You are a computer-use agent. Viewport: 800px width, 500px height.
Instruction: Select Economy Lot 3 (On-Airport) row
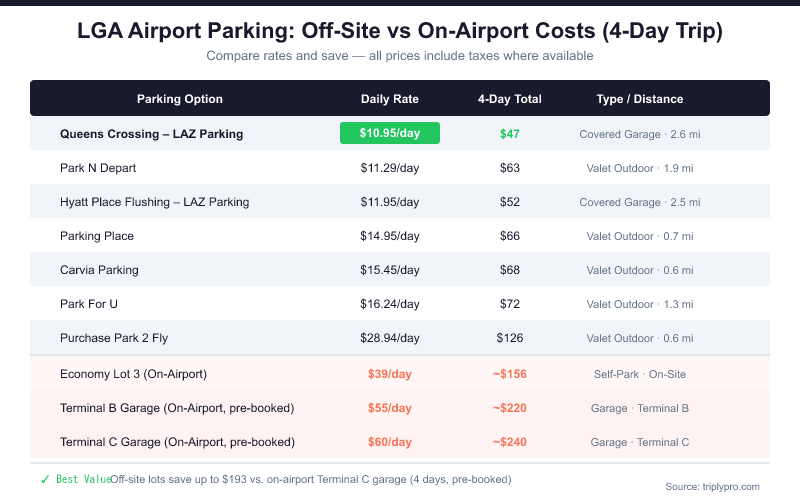tap(133, 374)
